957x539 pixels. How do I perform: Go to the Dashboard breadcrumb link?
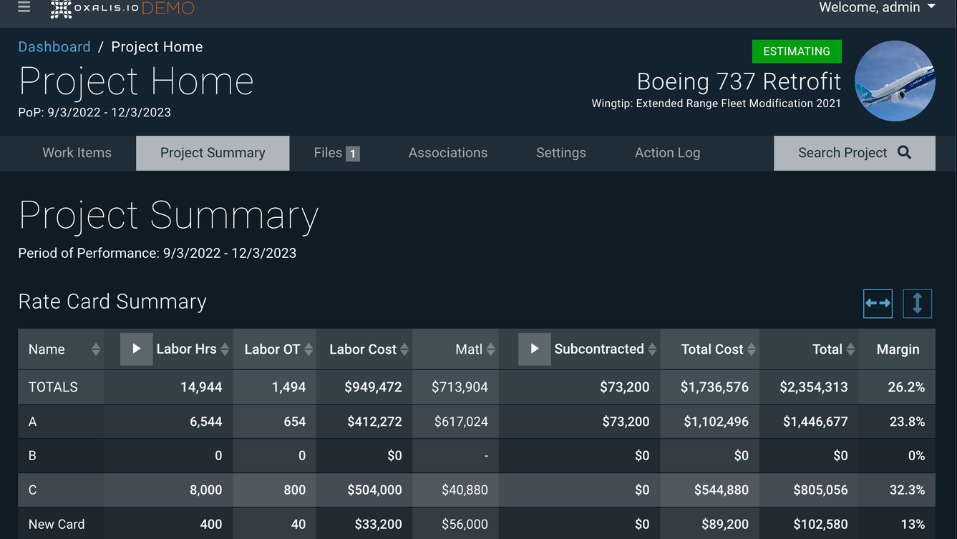[x=54, y=47]
